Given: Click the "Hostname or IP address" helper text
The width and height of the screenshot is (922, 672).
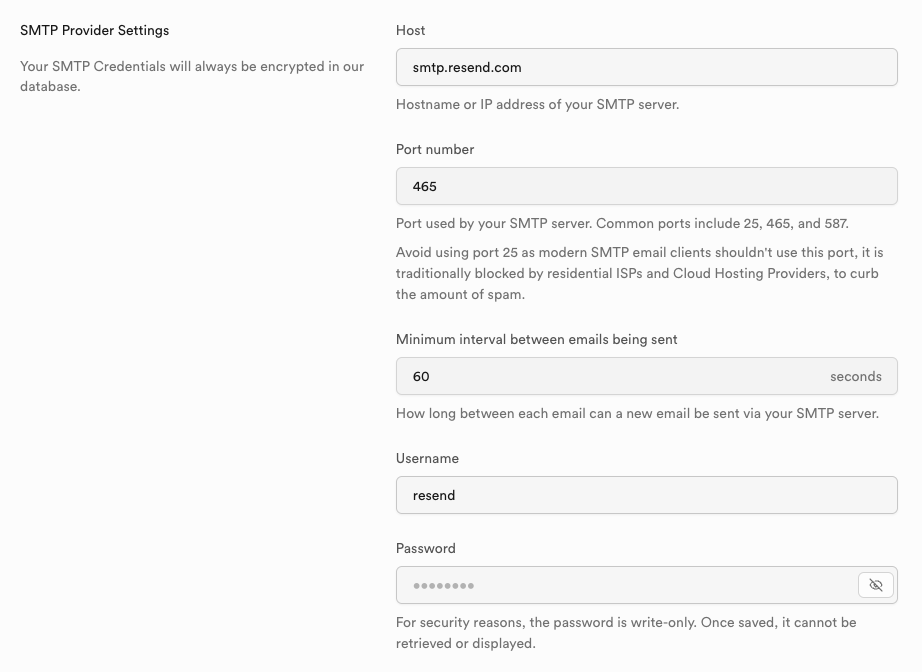Looking at the screenshot, I should pyautogui.click(x=537, y=104).
